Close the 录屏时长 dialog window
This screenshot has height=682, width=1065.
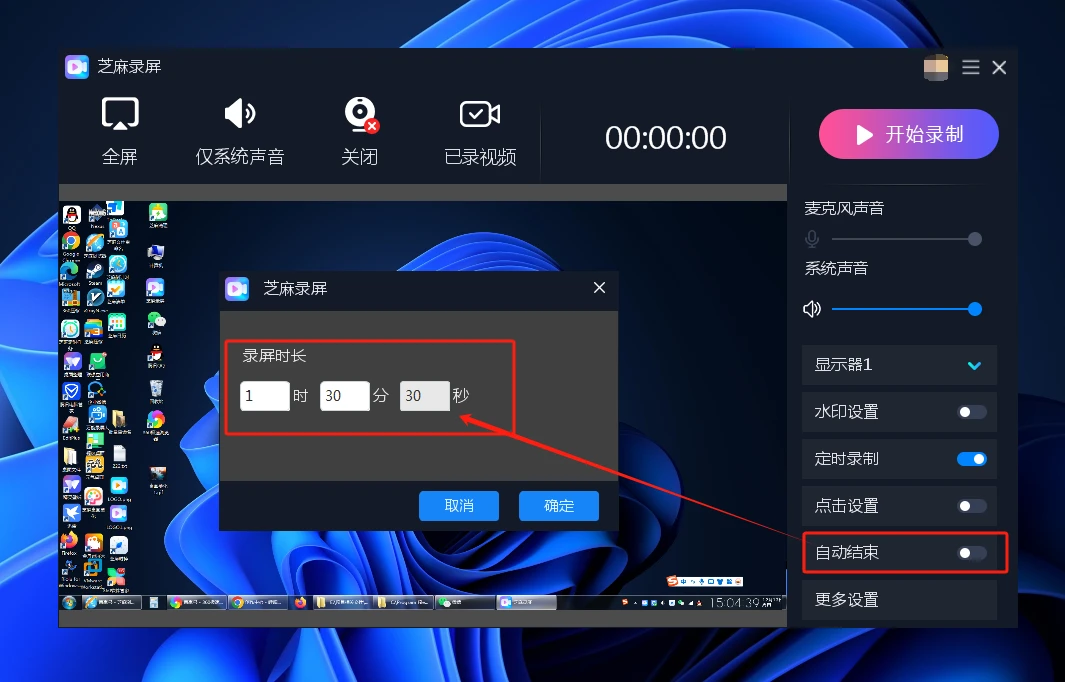599,288
